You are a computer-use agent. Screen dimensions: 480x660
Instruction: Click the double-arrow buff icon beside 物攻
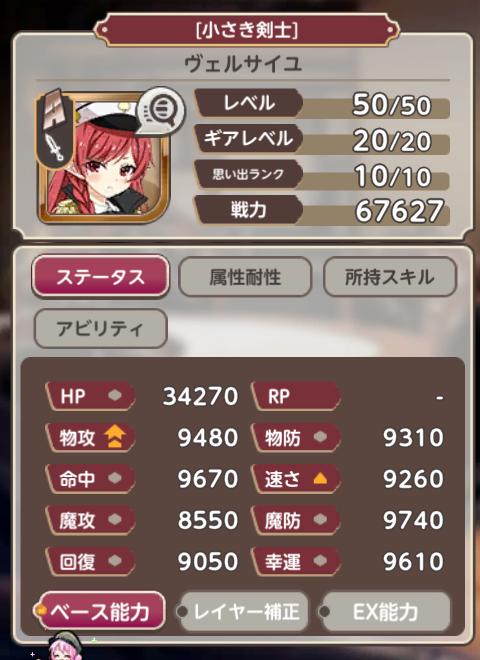point(115,436)
